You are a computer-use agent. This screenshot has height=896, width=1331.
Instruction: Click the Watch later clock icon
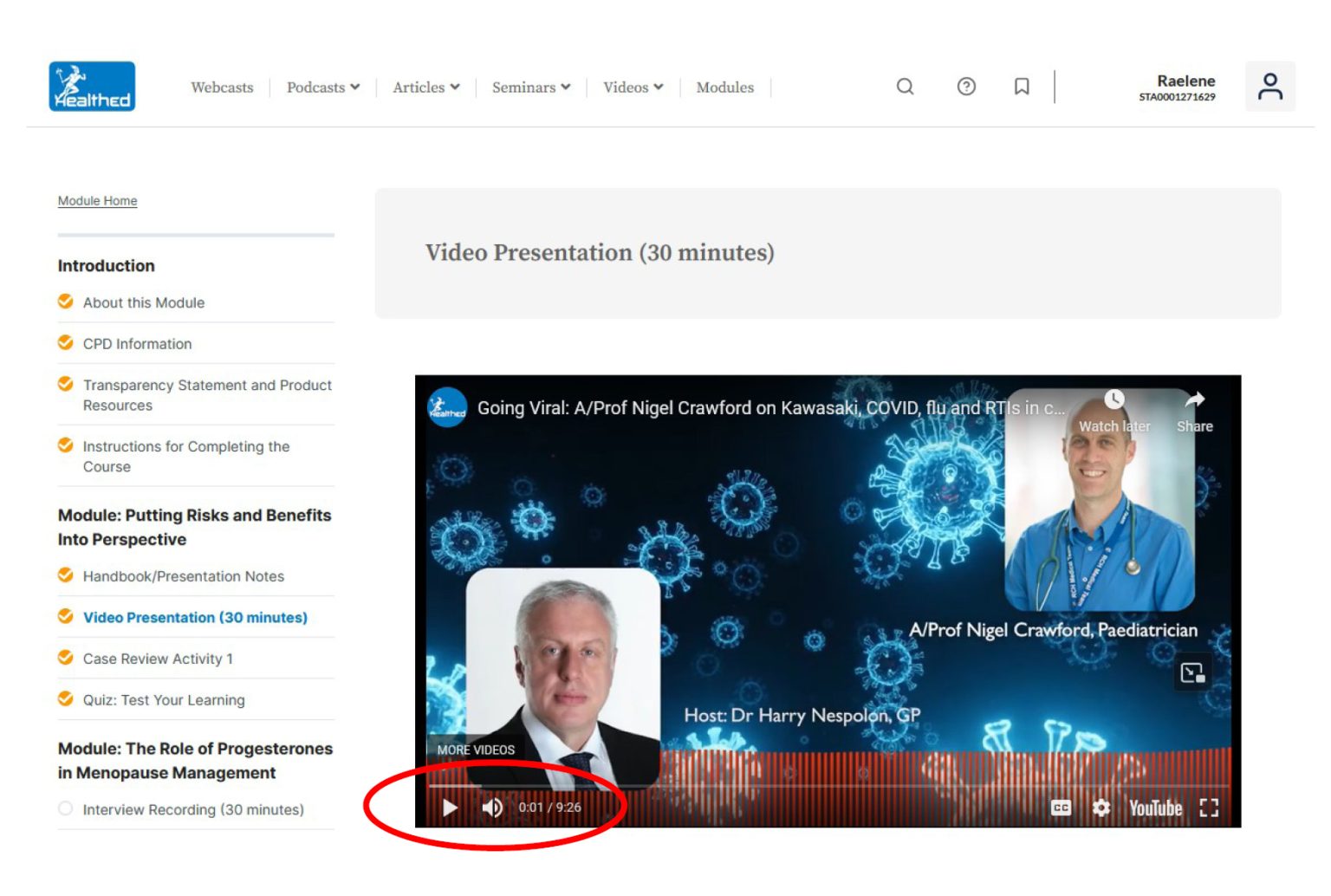pyautogui.click(x=1114, y=399)
